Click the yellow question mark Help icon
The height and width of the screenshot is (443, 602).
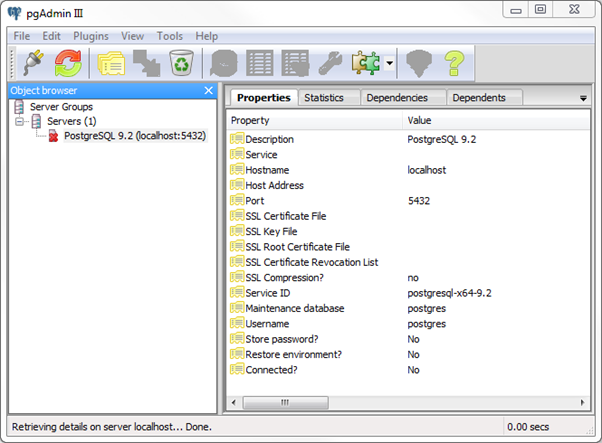454,63
